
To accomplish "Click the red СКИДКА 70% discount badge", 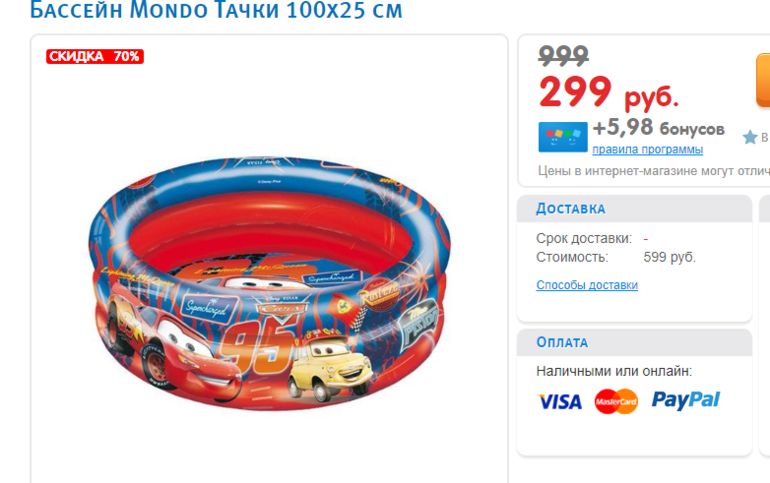I will point(95,56).
